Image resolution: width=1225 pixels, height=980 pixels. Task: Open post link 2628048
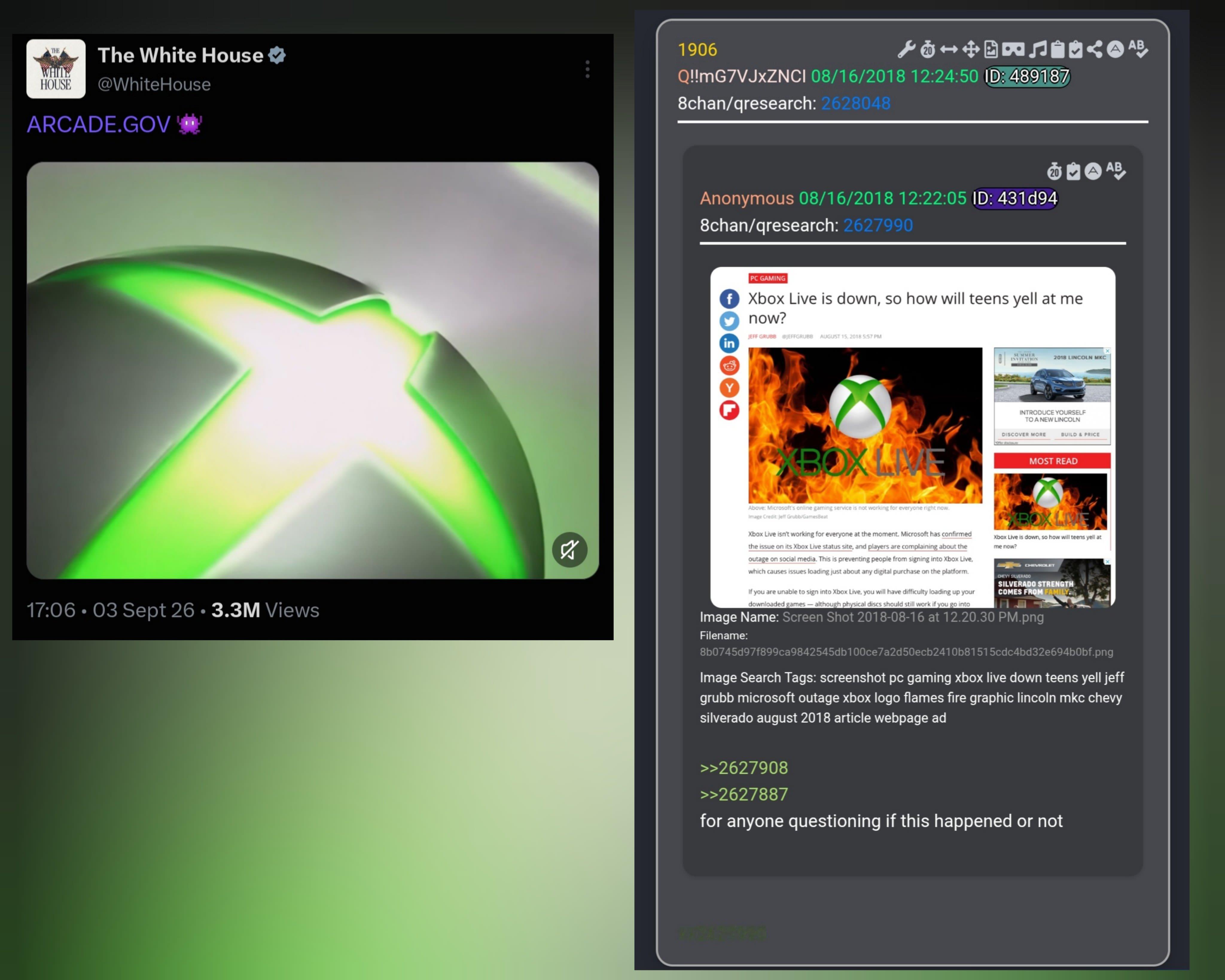click(x=856, y=104)
